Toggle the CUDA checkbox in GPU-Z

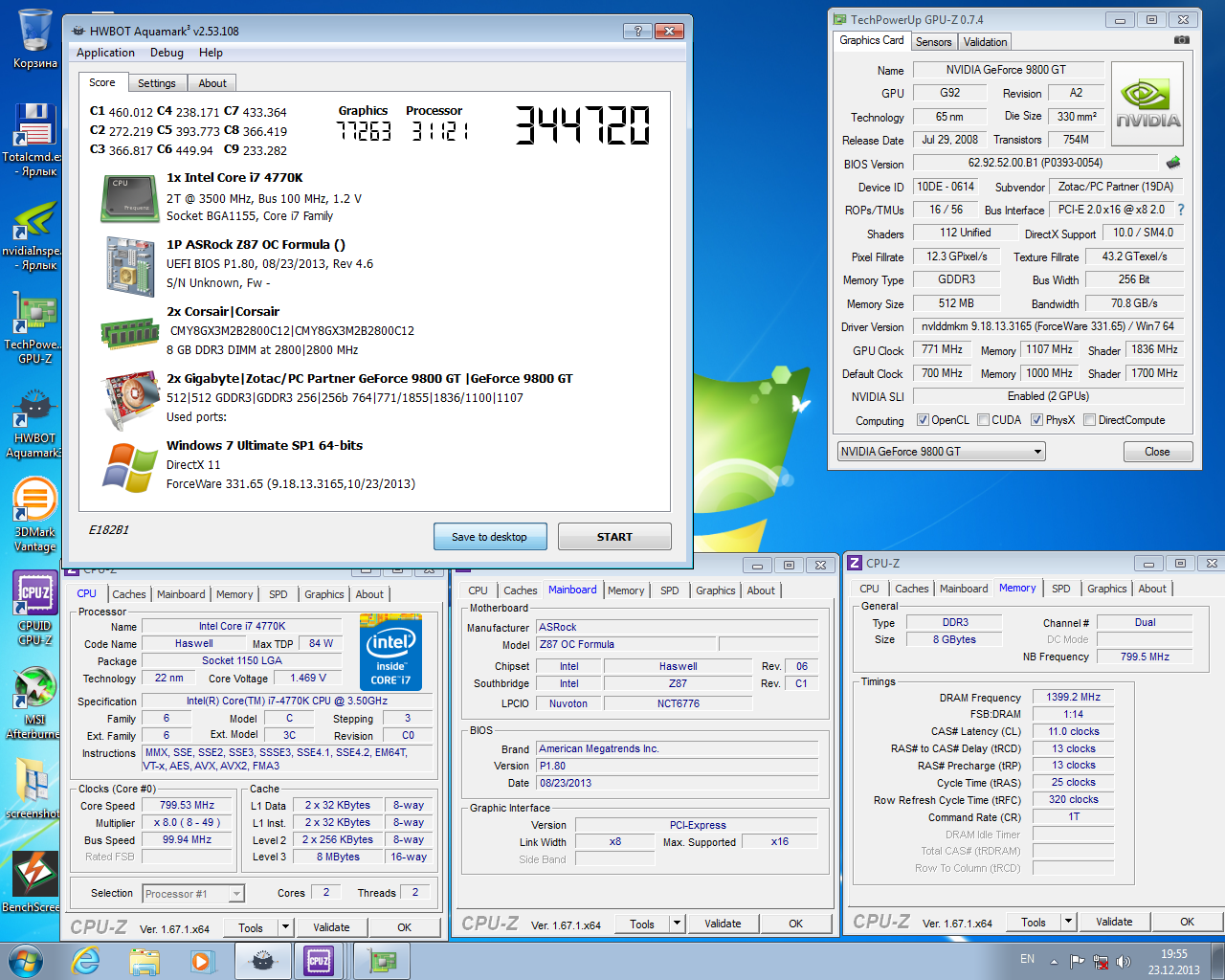(x=983, y=420)
